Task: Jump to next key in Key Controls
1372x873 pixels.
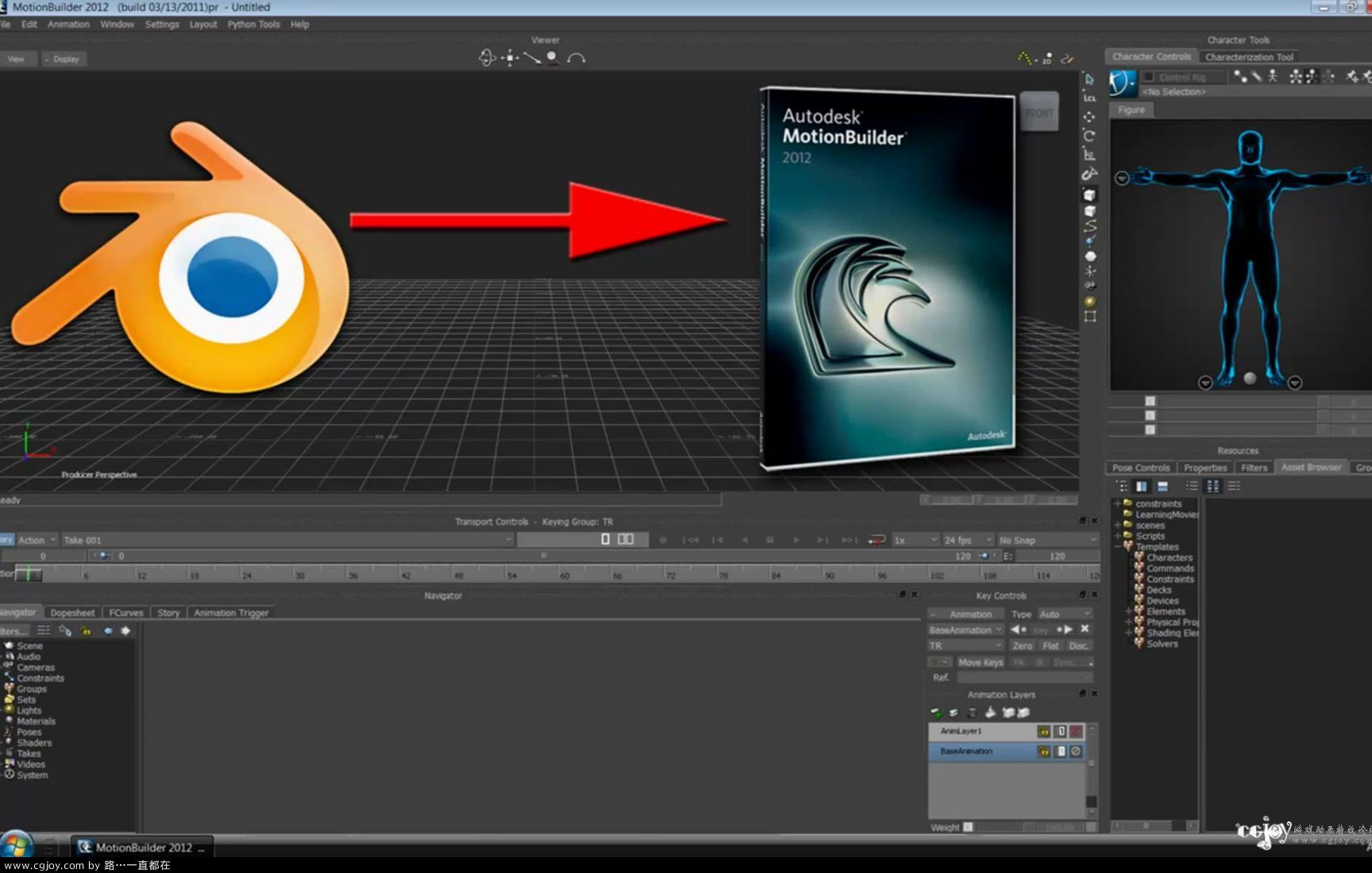Action: [1065, 629]
